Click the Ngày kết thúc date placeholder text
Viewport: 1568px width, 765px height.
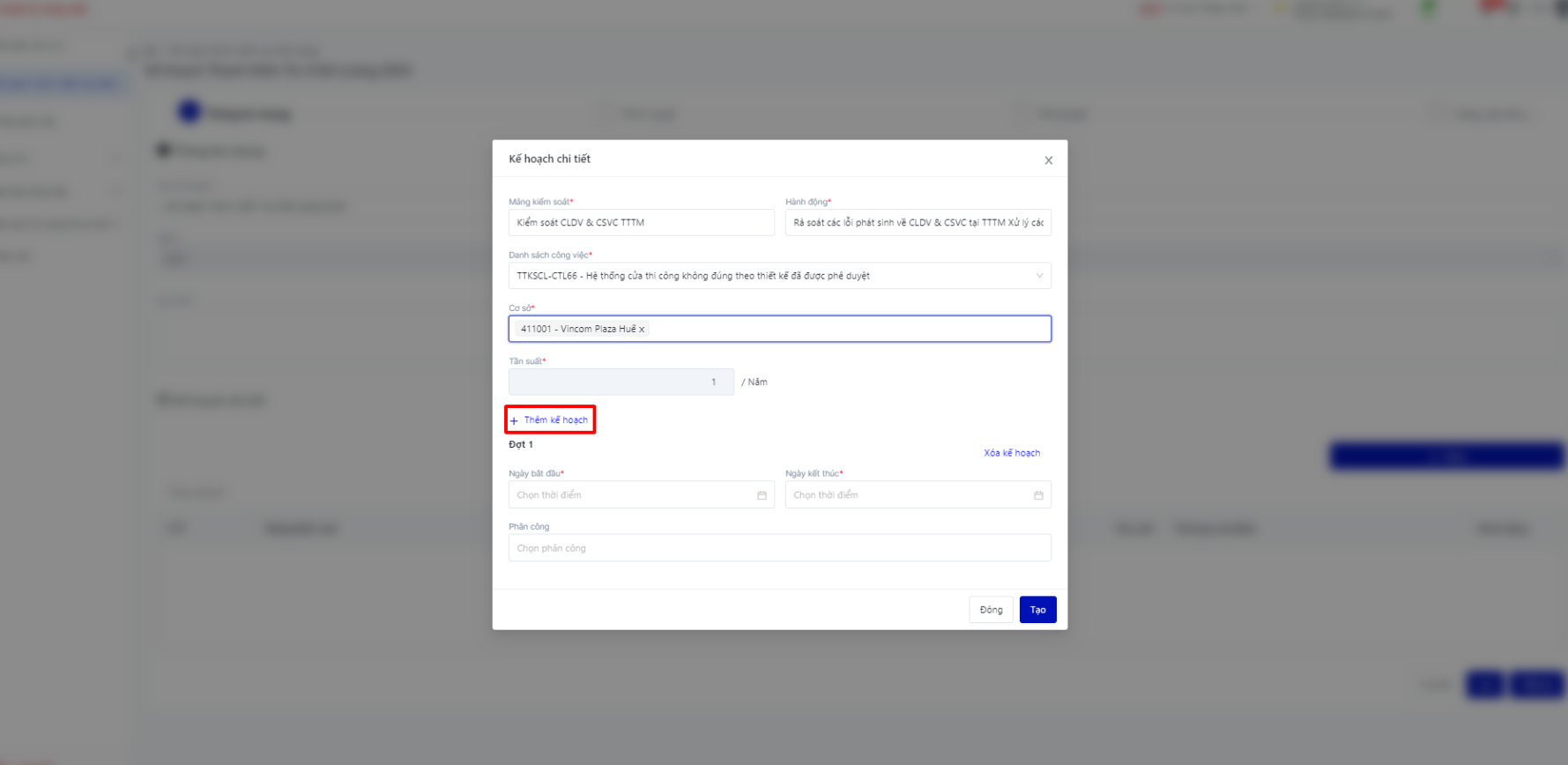point(826,495)
